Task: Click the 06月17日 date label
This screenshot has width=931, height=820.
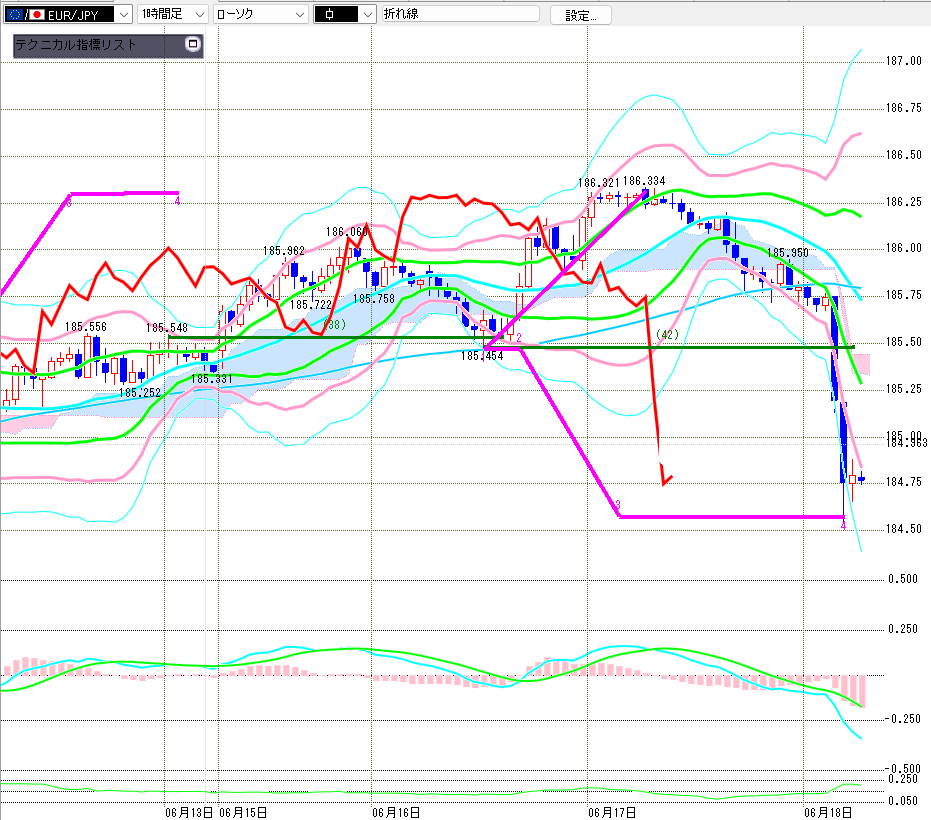Action: 612,813
